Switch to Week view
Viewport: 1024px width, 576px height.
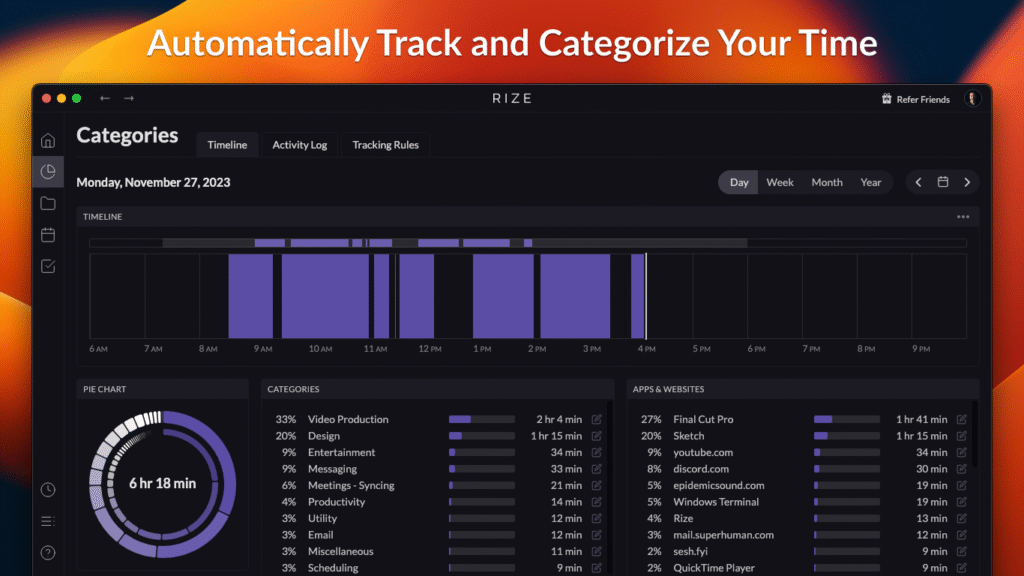pyautogui.click(x=780, y=182)
